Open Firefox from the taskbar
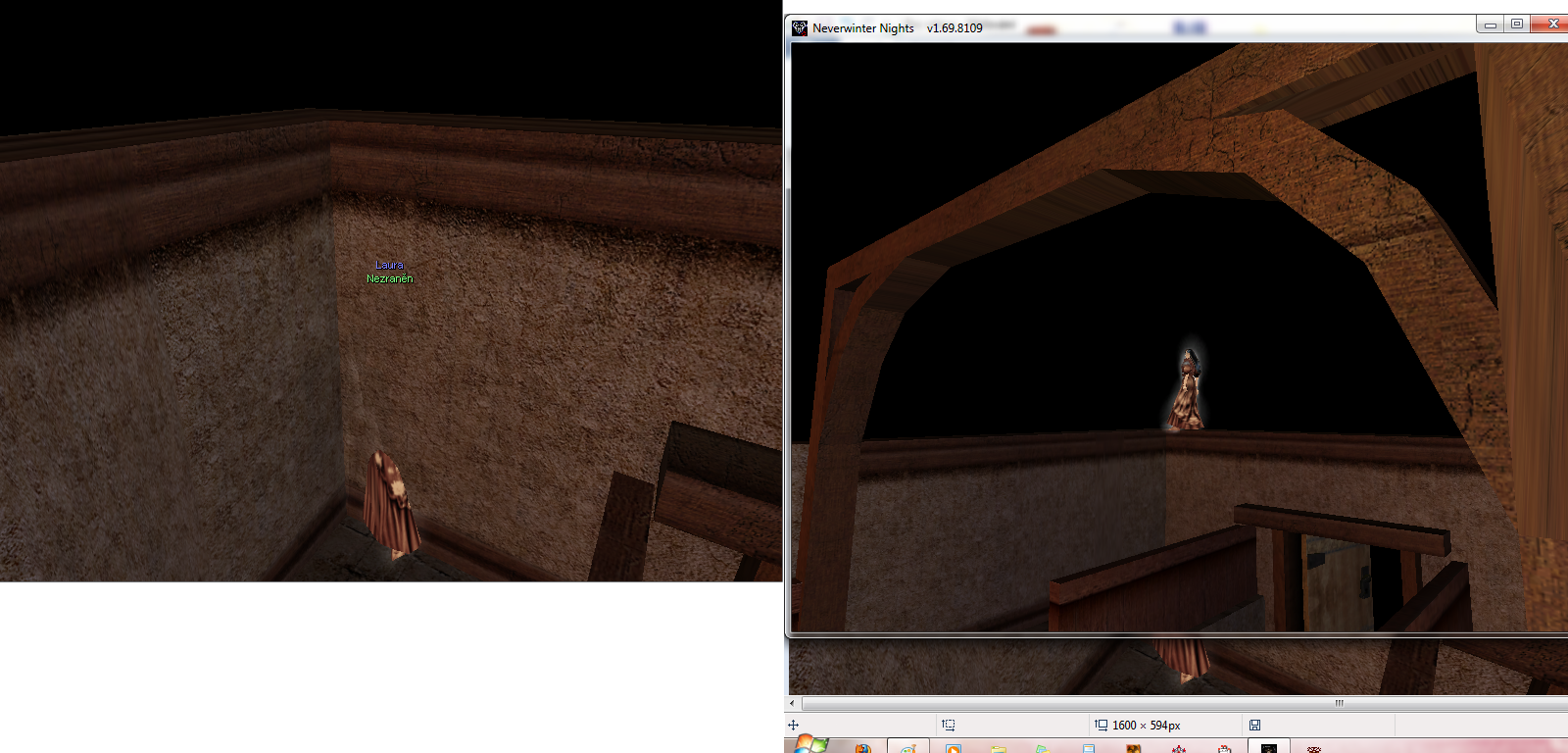Screen dimensions: 1568x753 tap(862, 748)
